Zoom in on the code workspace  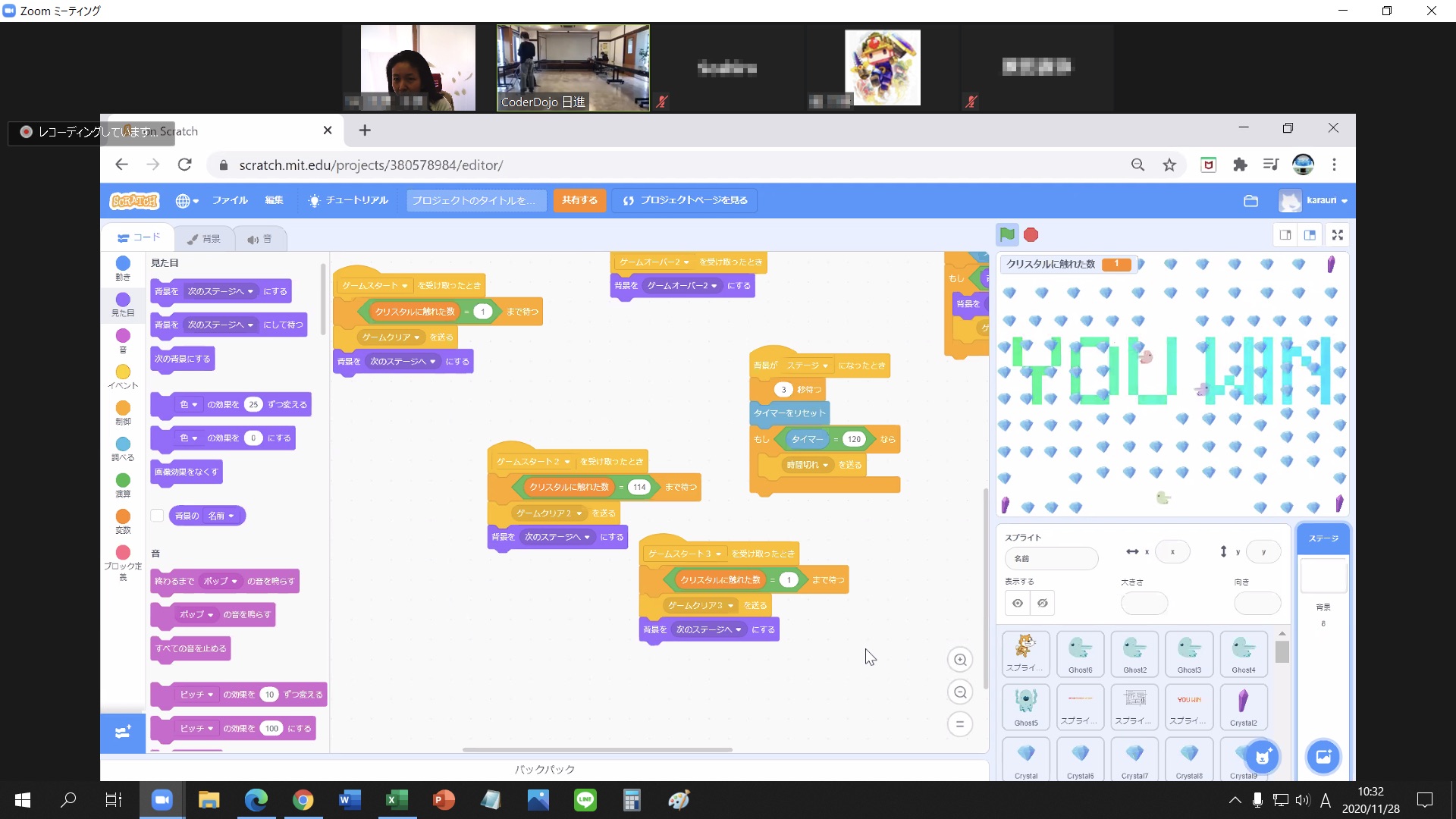click(960, 660)
